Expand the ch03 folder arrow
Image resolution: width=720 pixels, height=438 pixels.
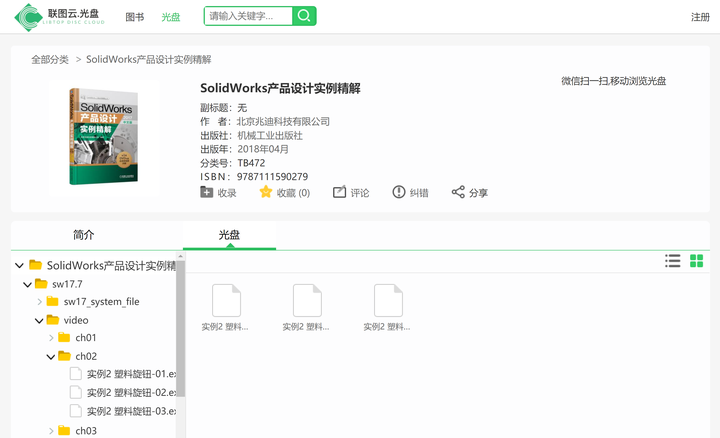51,431
